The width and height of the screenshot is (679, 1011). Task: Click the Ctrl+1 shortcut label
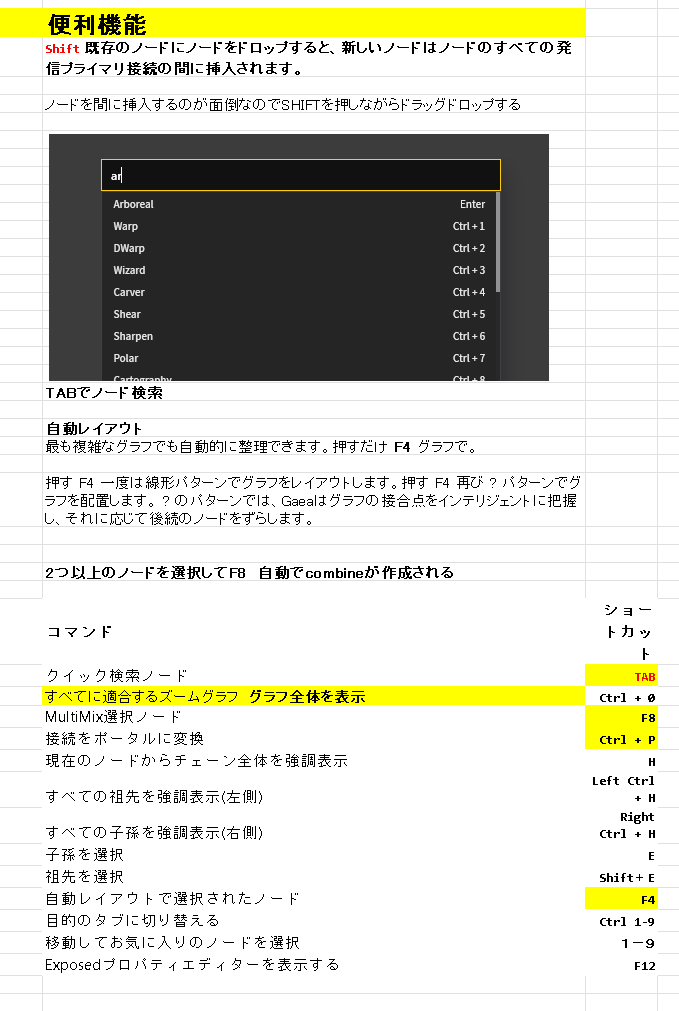(469, 226)
